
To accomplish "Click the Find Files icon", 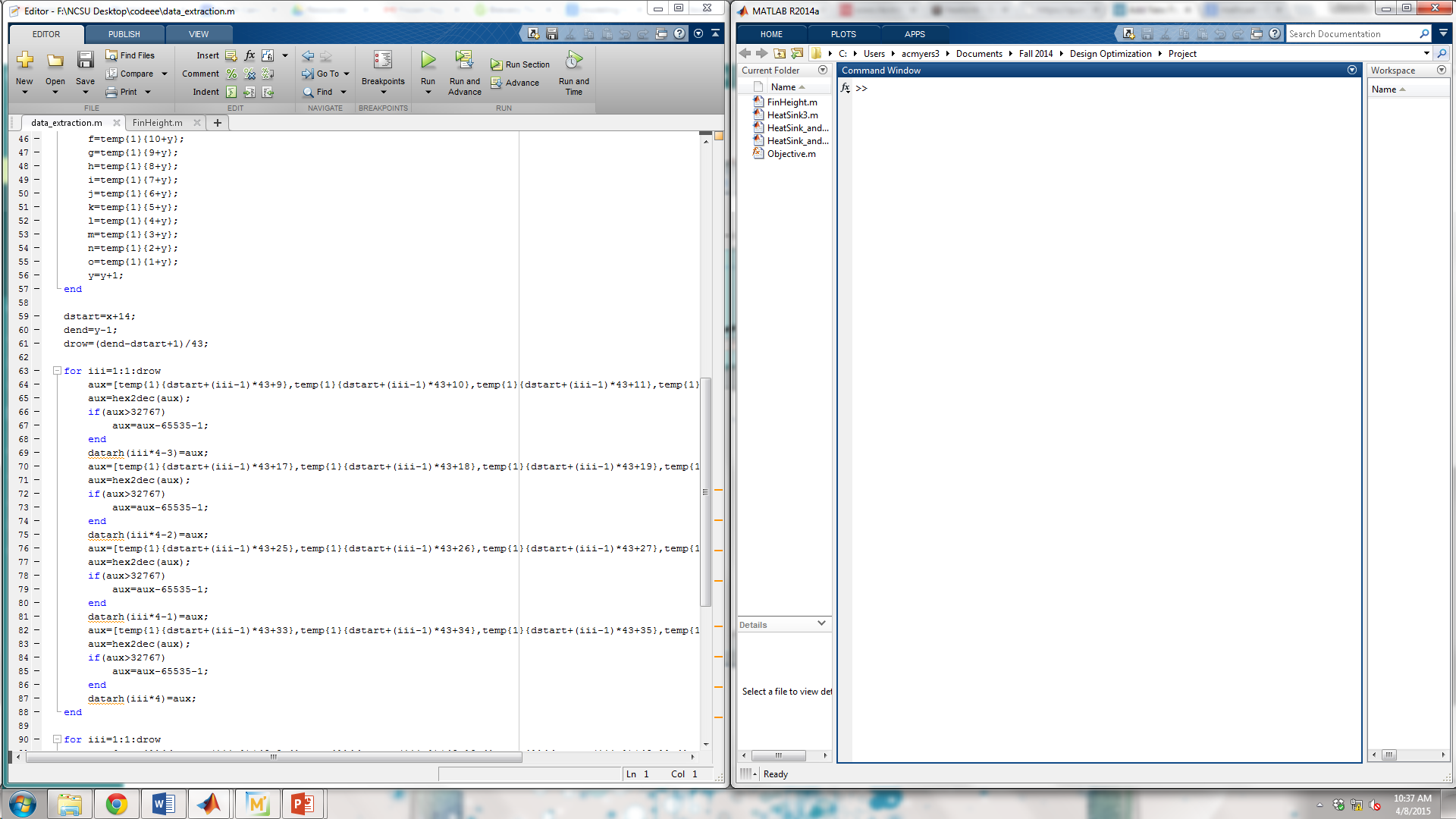I will [111, 55].
